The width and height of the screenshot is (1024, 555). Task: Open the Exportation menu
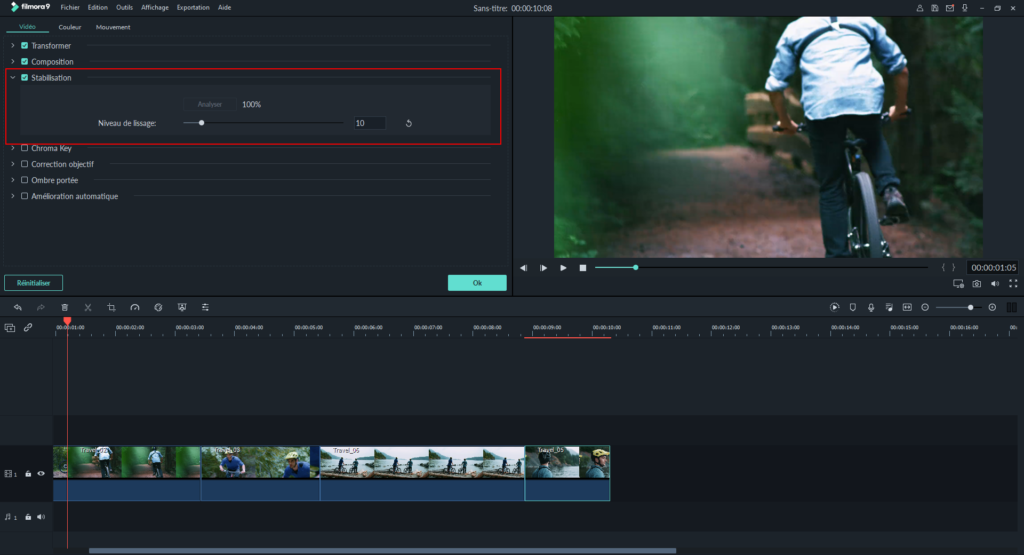193,8
